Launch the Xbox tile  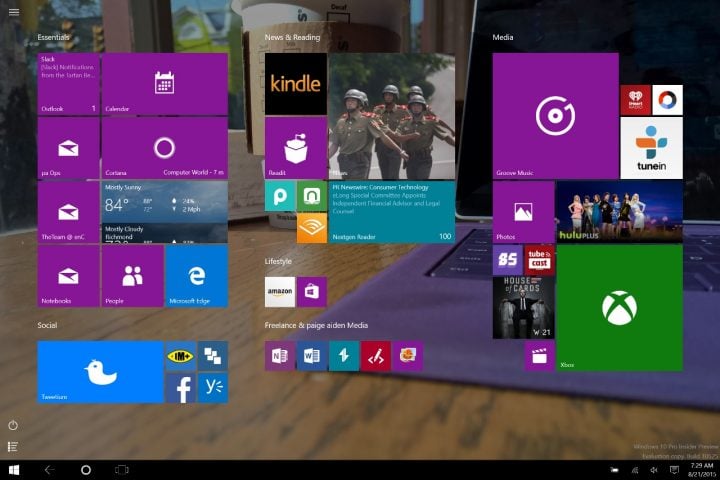(x=619, y=308)
